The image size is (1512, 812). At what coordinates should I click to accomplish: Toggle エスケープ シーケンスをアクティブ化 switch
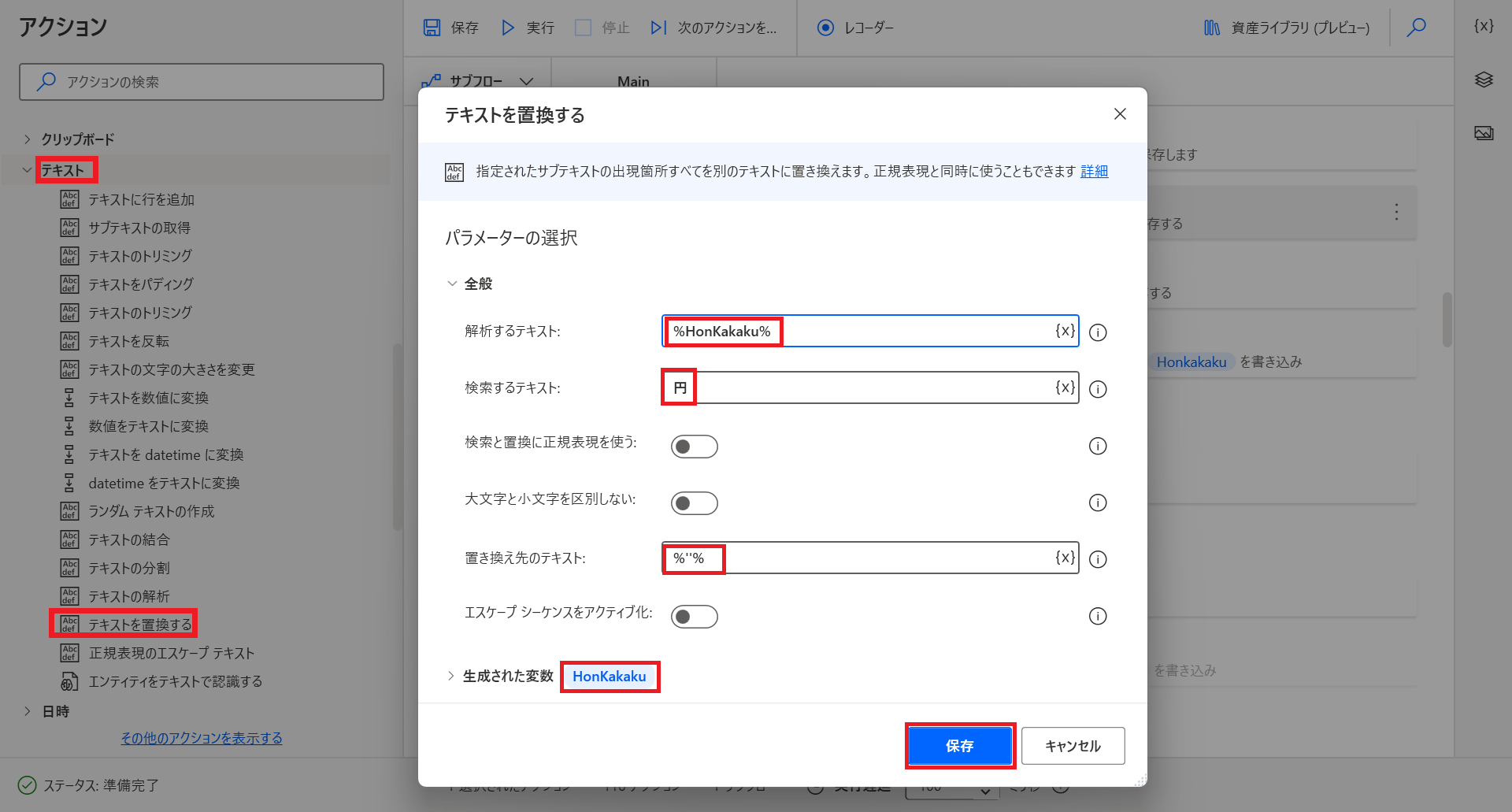[694, 617]
